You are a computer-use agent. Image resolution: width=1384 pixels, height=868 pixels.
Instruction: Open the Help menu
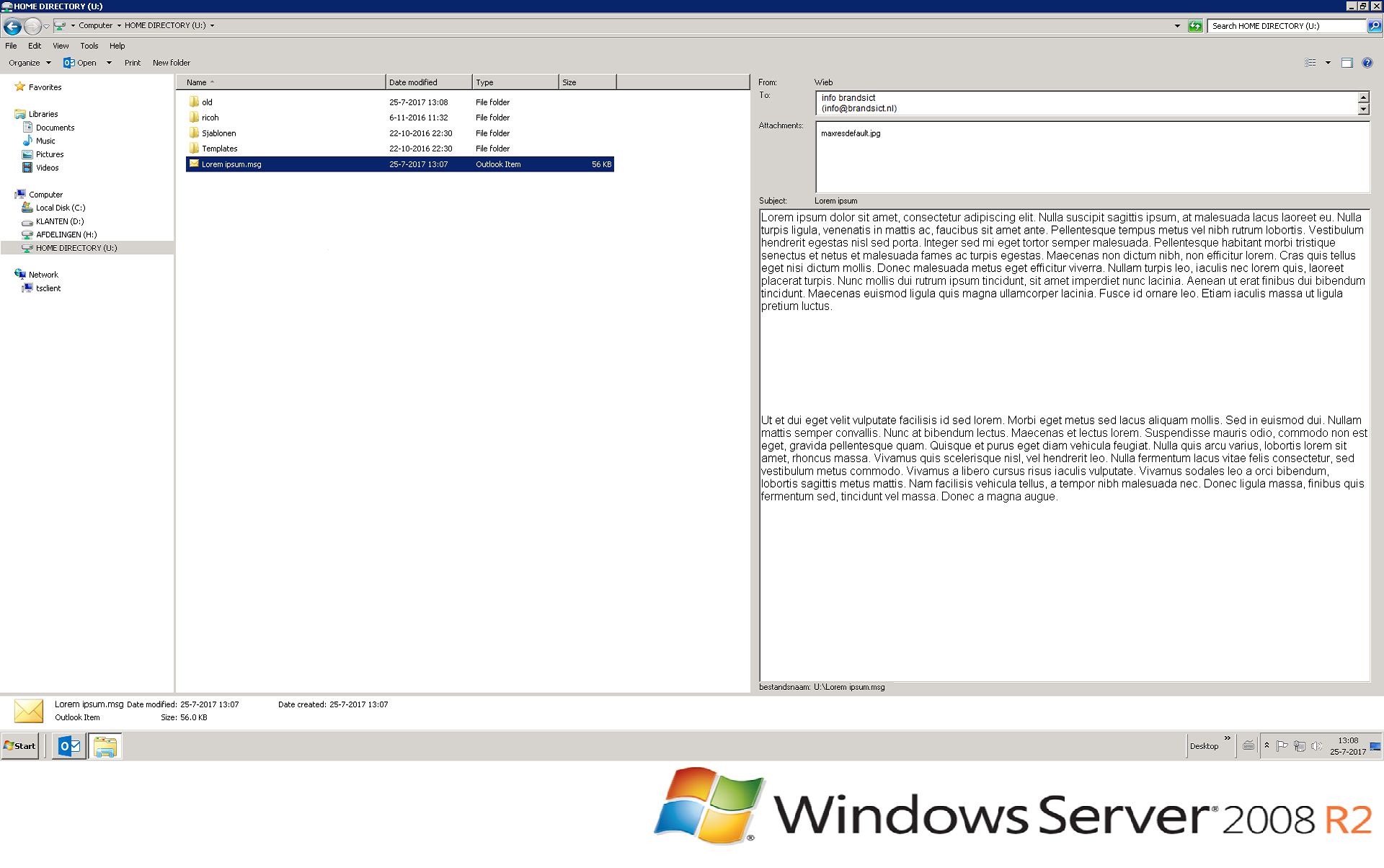[x=117, y=45]
